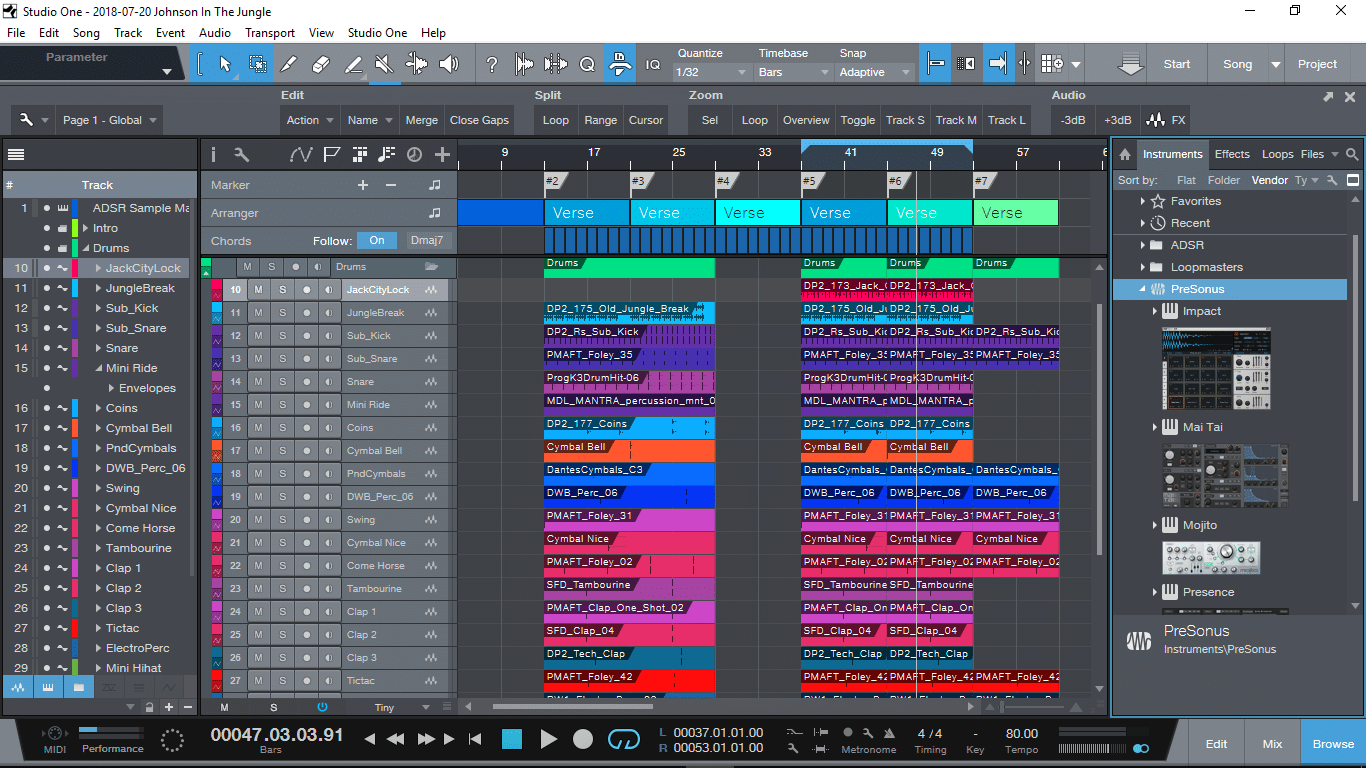Screen dimensions: 1366x768
Task: Toggle the Loop transport button
Action: (x=623, y=739)
